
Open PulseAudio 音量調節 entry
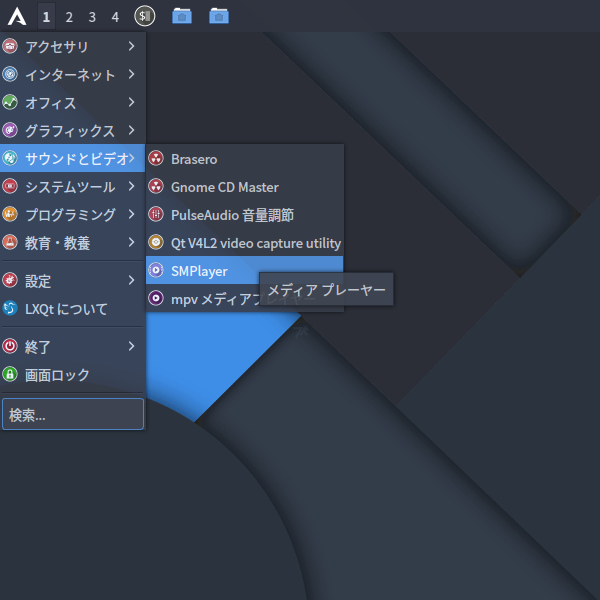245,215
